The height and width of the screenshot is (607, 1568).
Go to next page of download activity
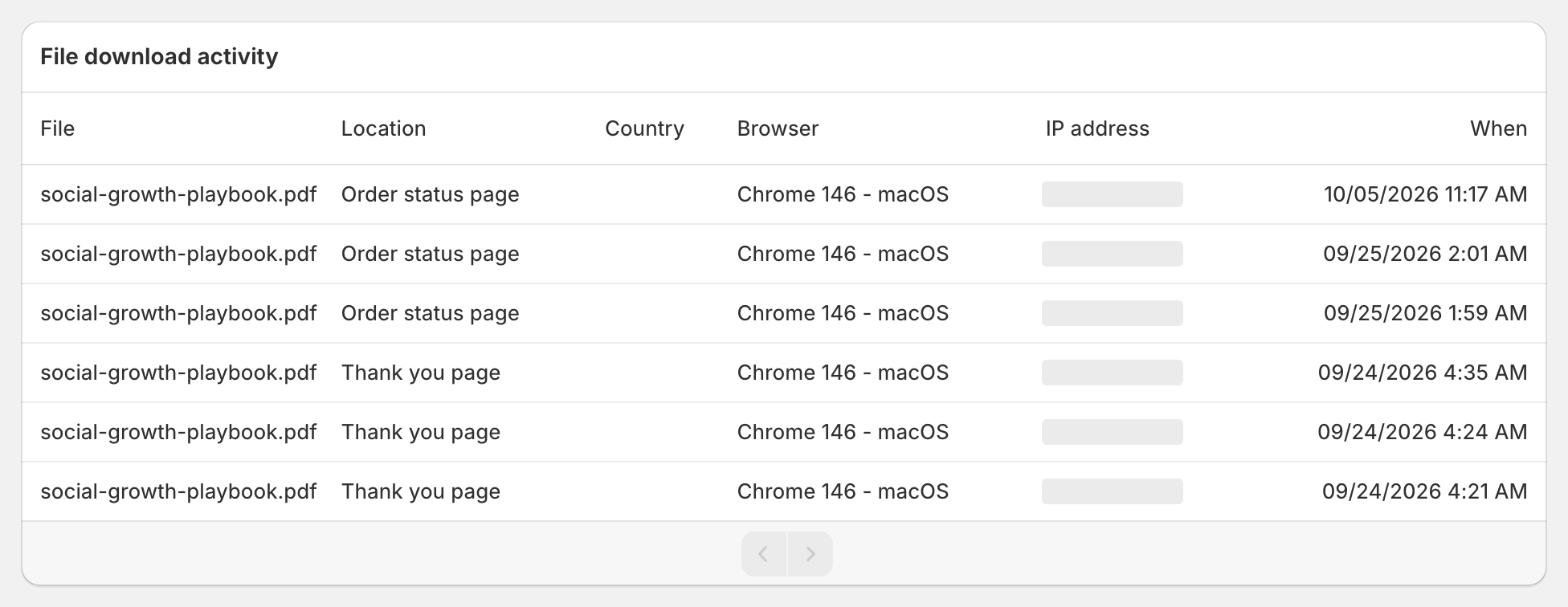[811, 554]
